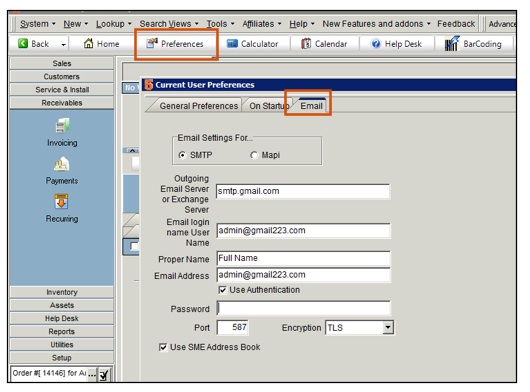530x392 pixels.
Task: Open the Tools menu
Action: (x=220, y=24)
